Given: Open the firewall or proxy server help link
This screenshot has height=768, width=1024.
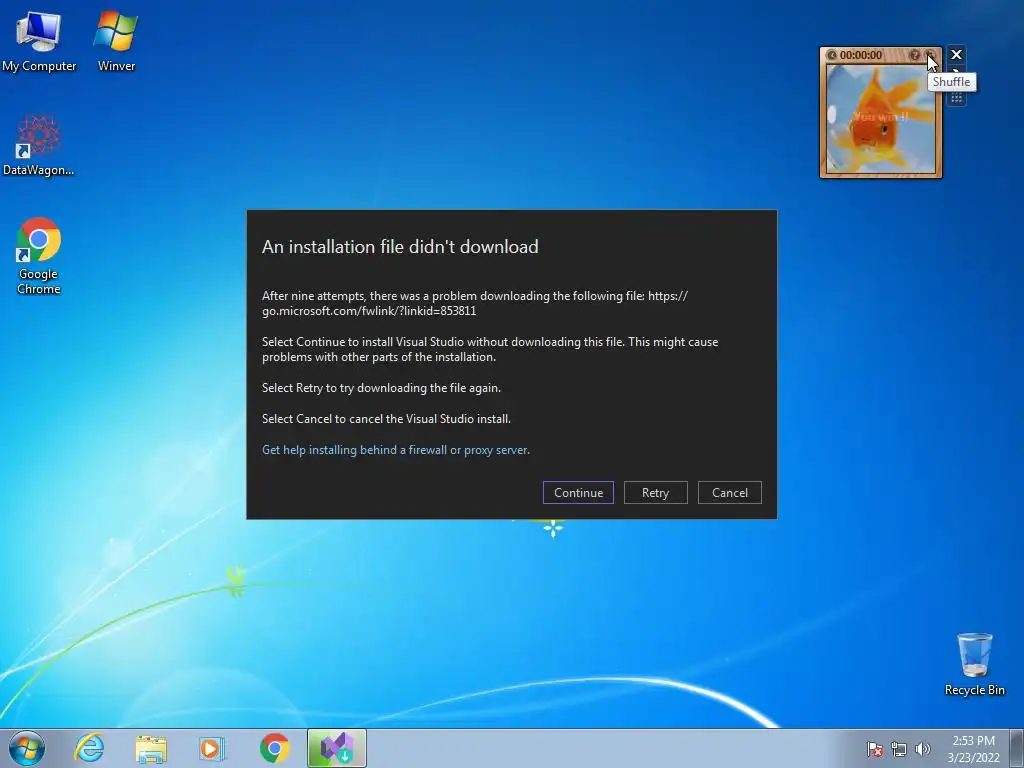Looking at the screenshot, I should point(395,450).
